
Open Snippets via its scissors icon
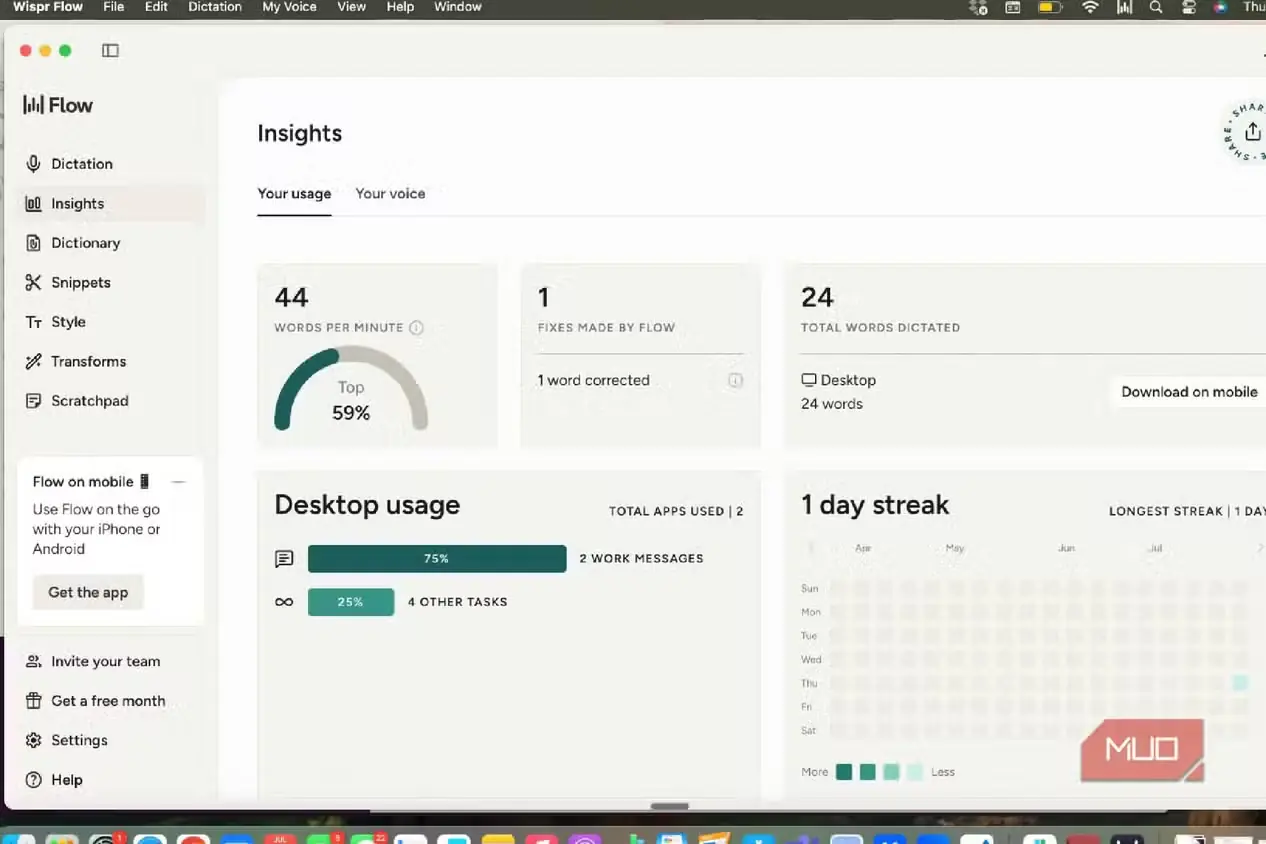33,282
